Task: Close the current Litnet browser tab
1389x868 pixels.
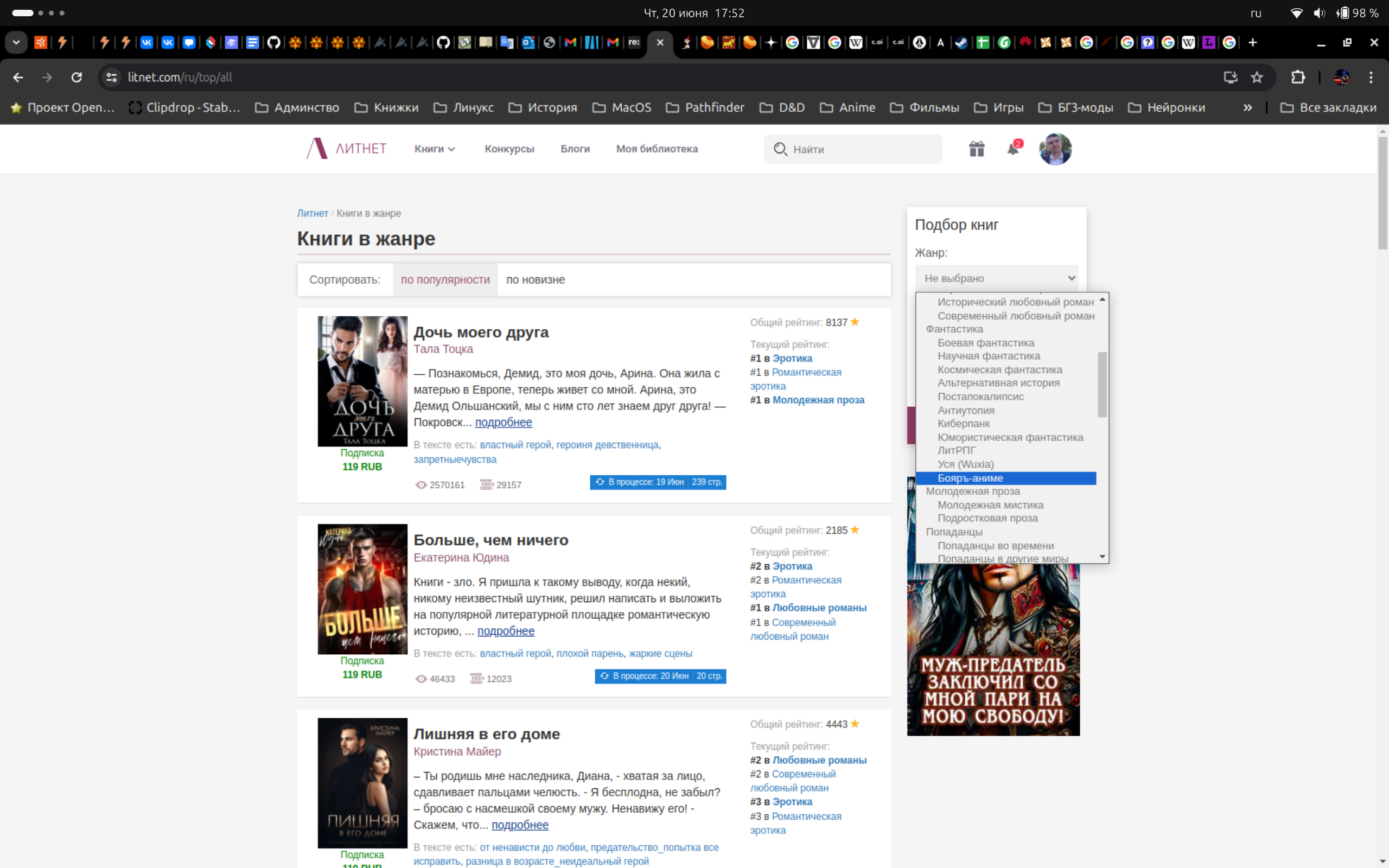Action: (x=660, y=42)
